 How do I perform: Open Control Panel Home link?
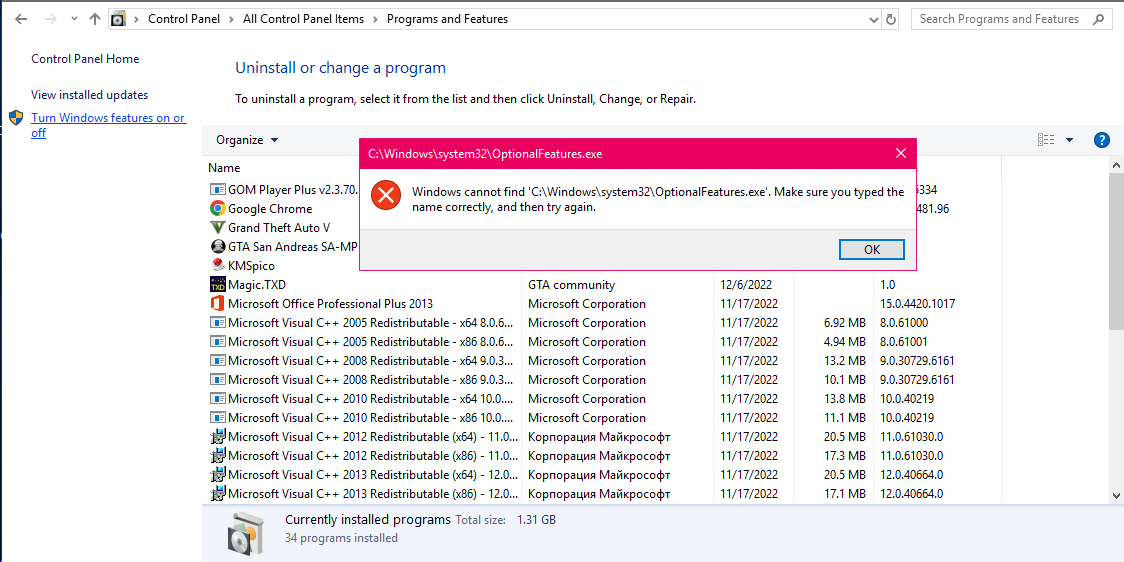coord(85,59)
